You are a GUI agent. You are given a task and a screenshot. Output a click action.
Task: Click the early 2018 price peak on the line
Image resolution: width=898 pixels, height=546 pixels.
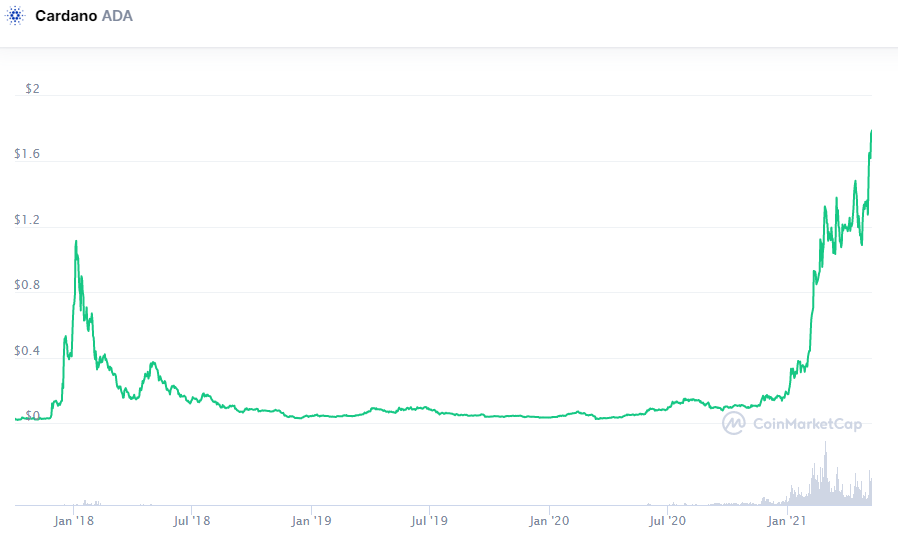[x=75, y=241]
